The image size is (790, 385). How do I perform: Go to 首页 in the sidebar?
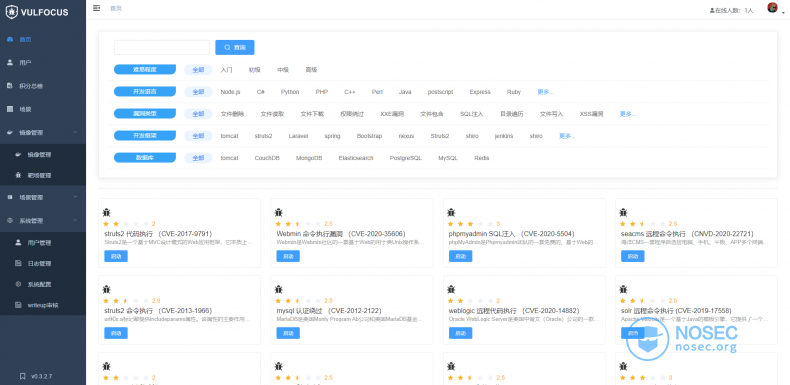25,39
